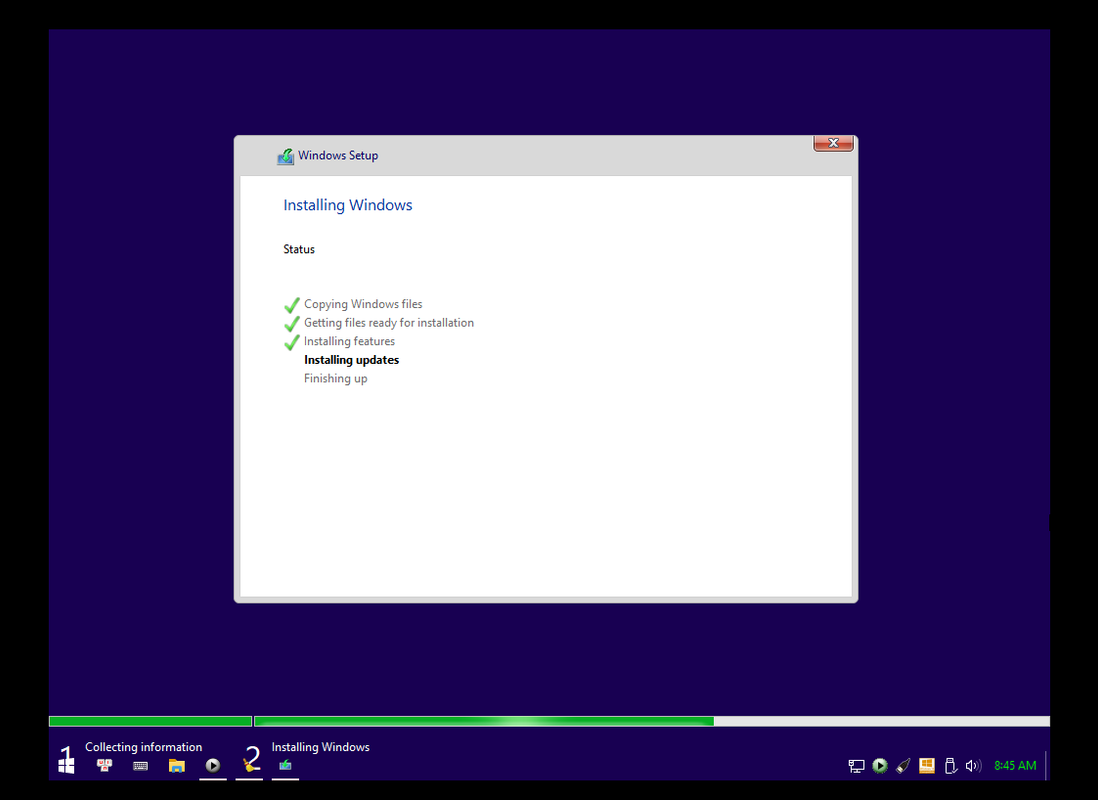The image size is (1098, 800).
Task: Open the safely remove hardware USB icon
Action: [x=950, y=766]
